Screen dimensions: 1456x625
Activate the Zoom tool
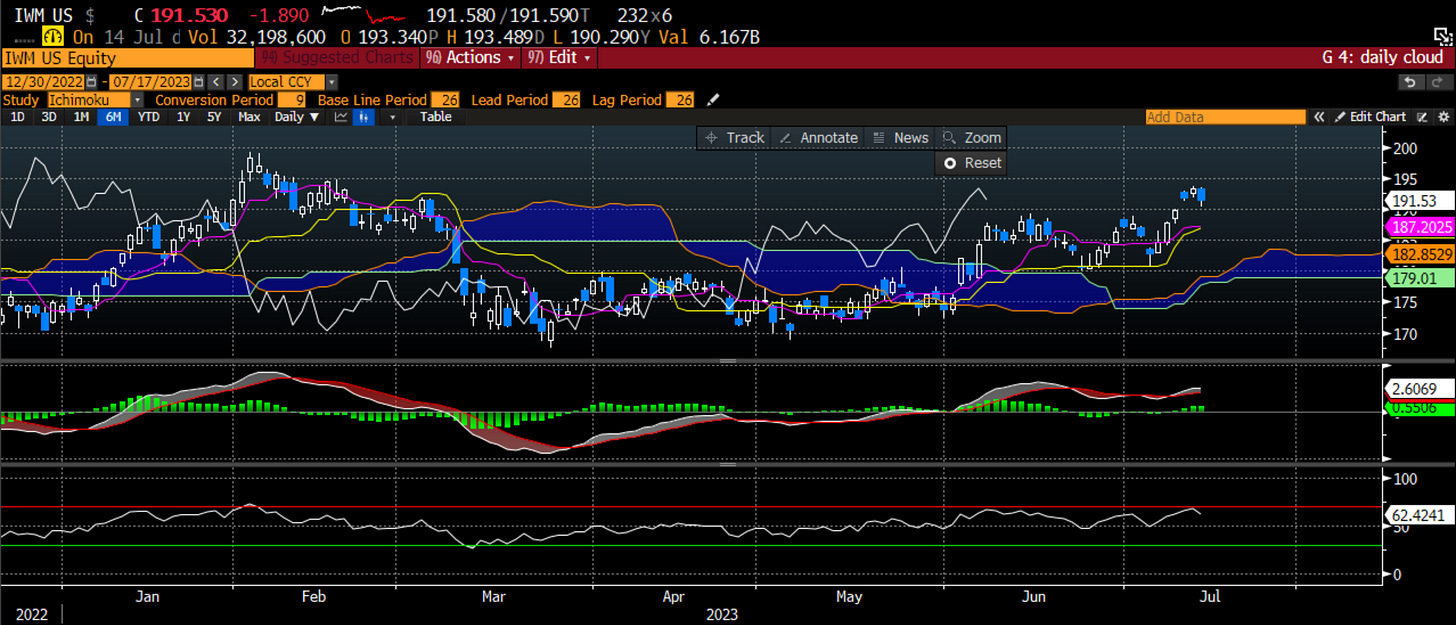971,138
